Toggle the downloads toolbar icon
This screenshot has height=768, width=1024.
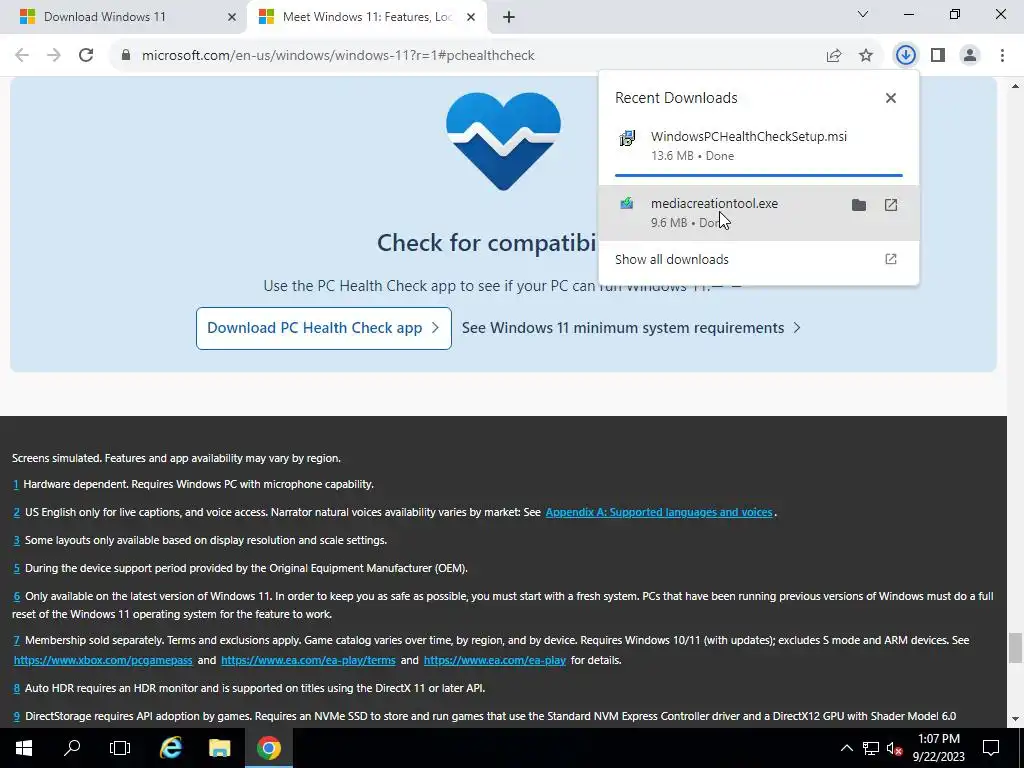(905, 56)
